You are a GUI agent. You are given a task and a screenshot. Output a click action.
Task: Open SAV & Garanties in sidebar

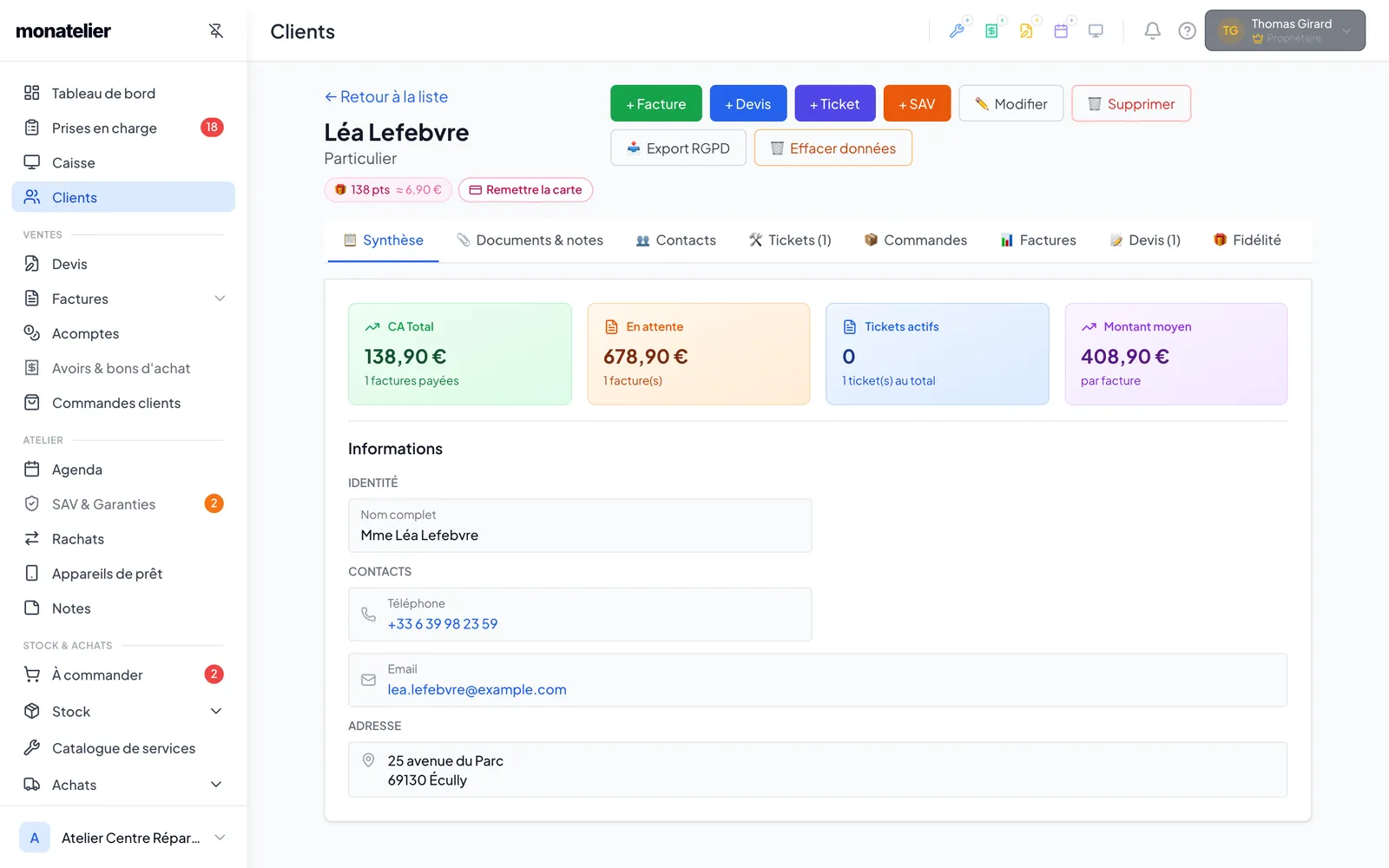[123, 504]
